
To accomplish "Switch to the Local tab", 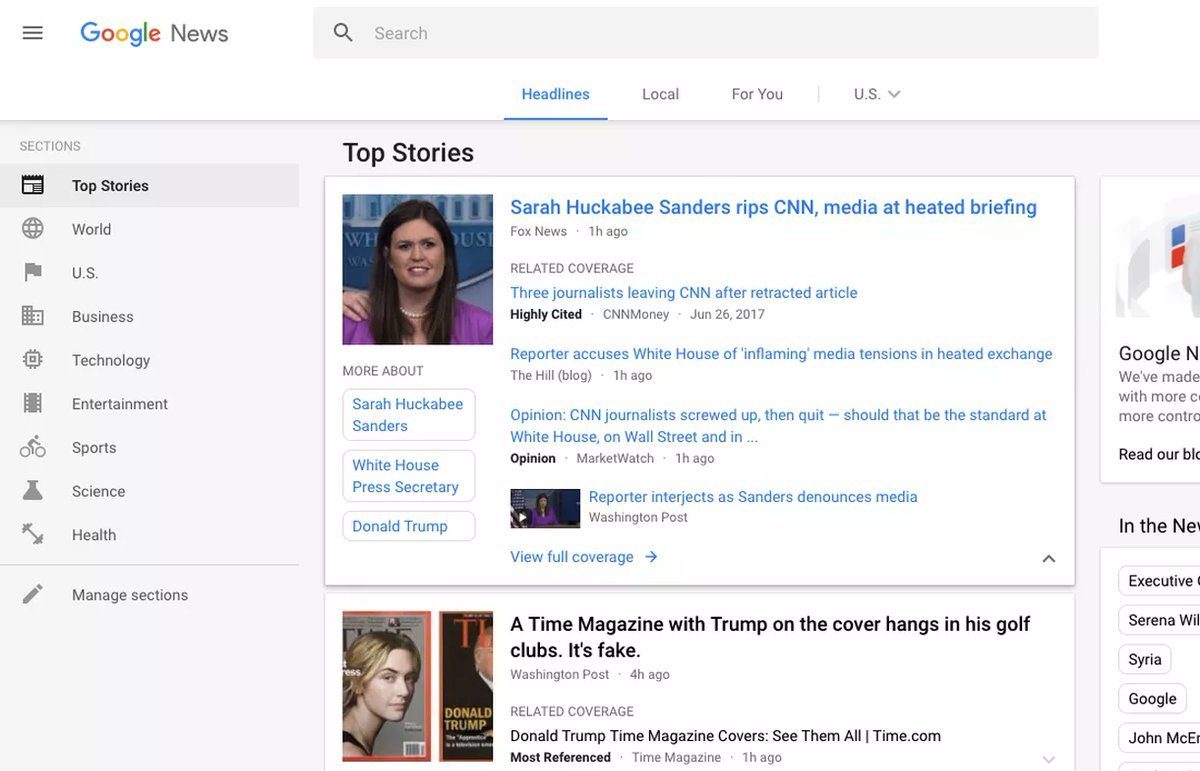I will [660, 94].
